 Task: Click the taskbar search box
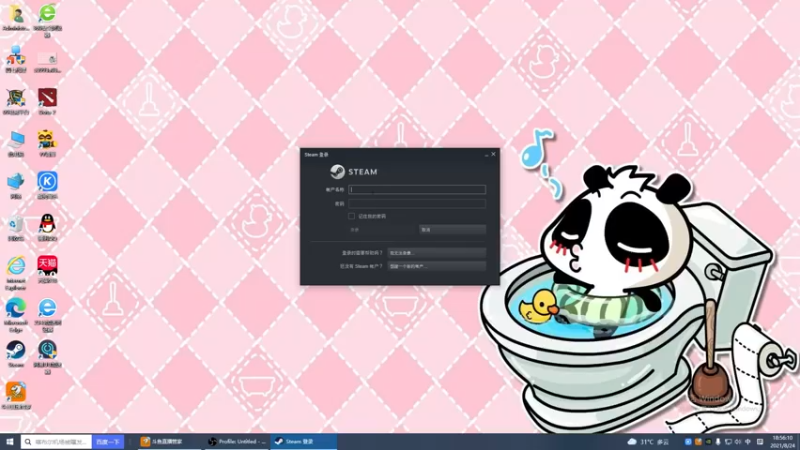pos(57,442)
